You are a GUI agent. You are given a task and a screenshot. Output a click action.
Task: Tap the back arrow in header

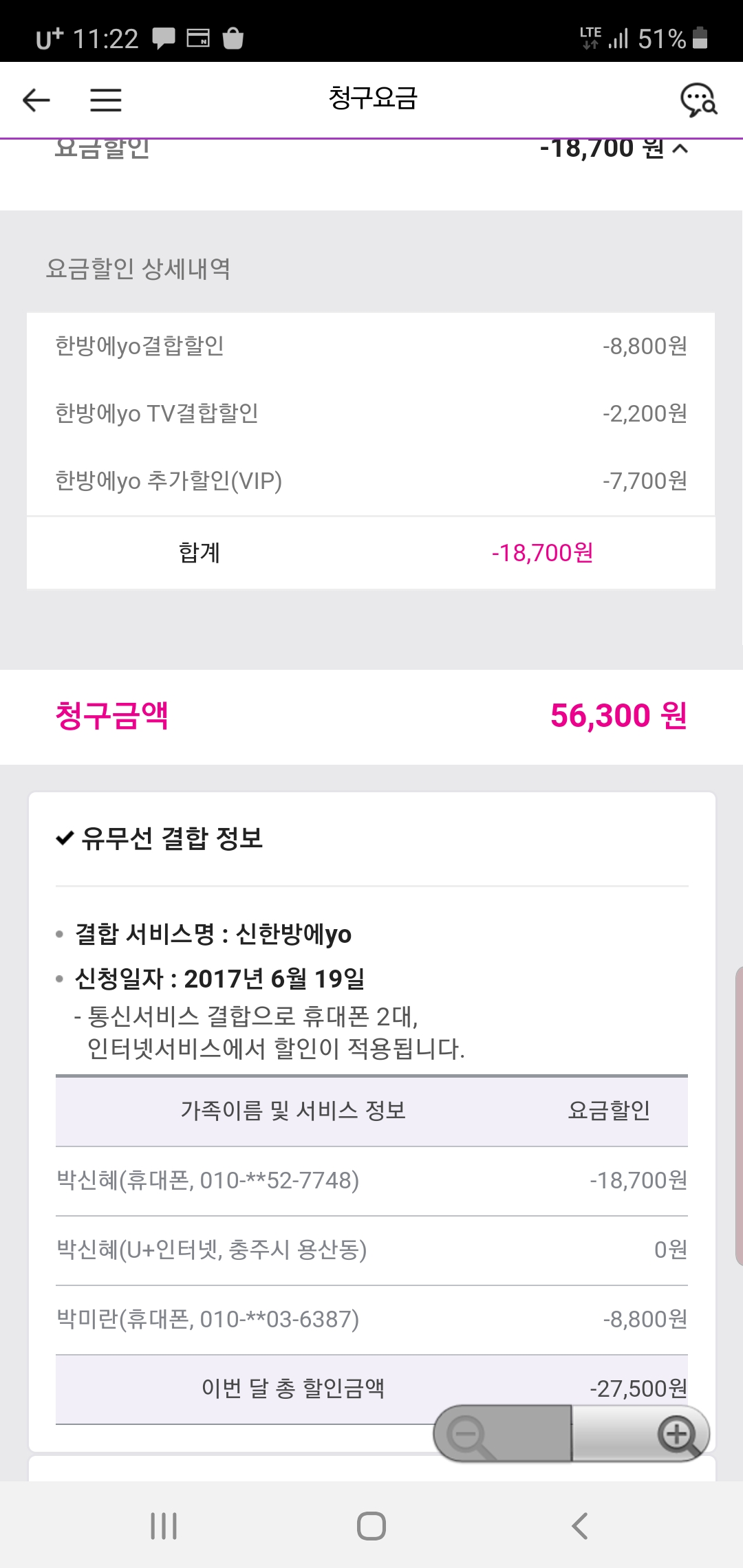click(36, 100)
